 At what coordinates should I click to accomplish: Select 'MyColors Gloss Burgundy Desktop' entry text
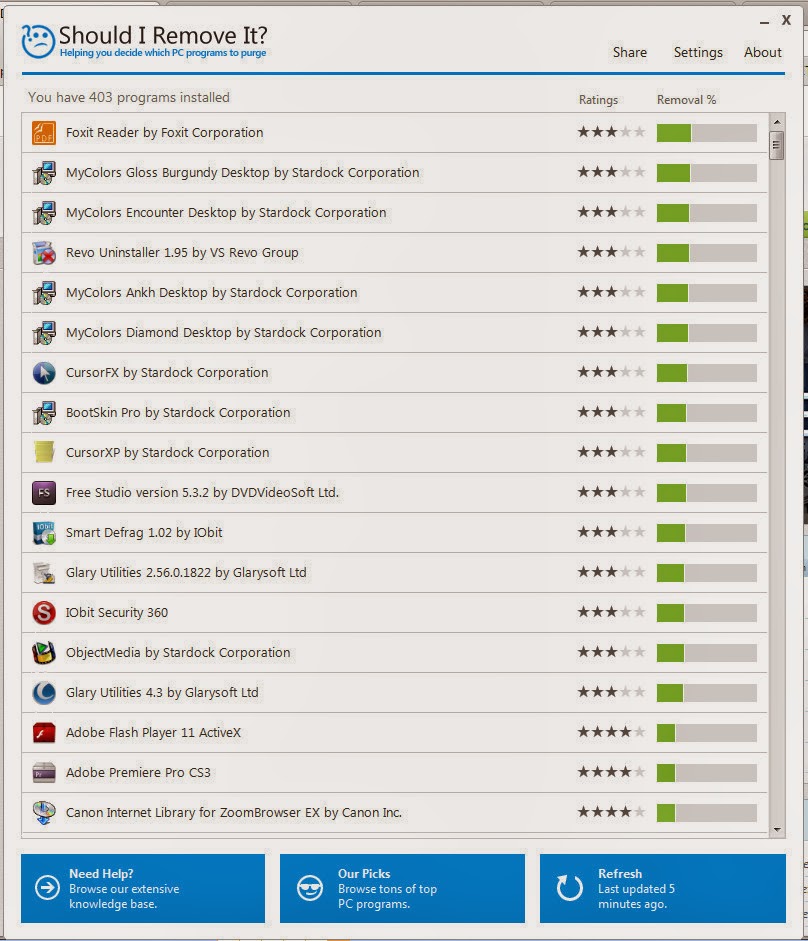(243, 173)
